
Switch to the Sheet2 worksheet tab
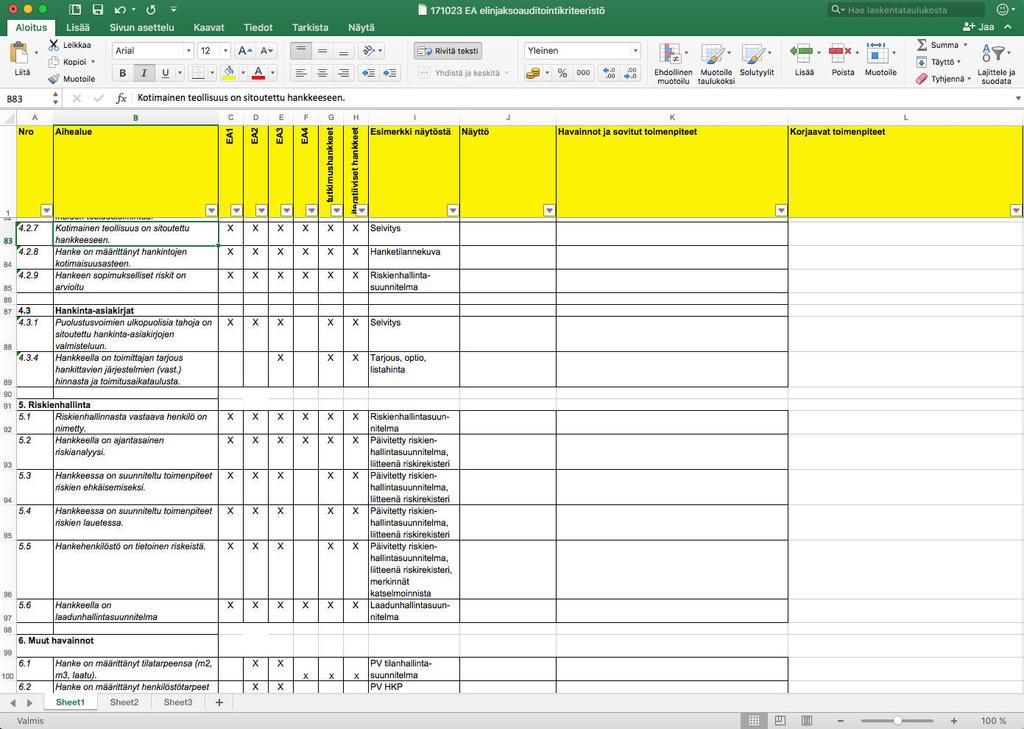pyautogui.click(x=124, y=702)
